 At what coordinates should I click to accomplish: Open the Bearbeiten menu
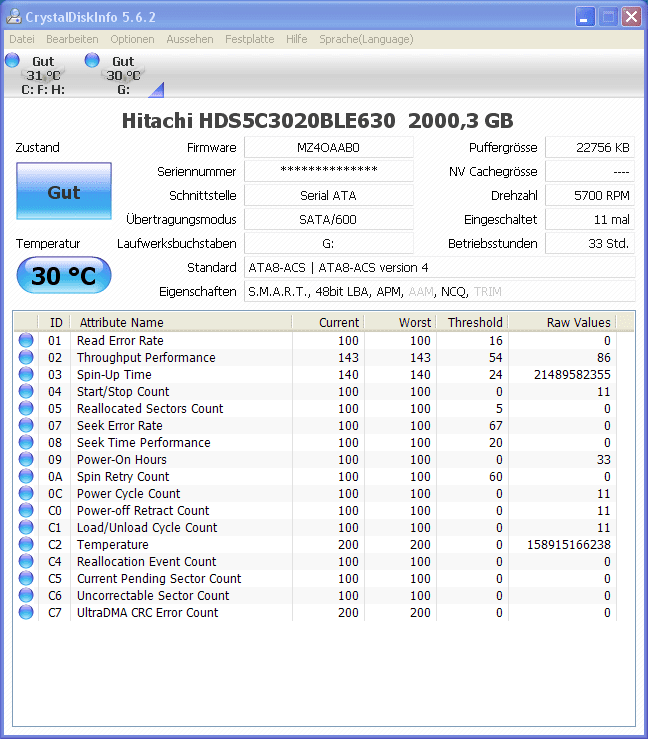click(x=72, y=39)
